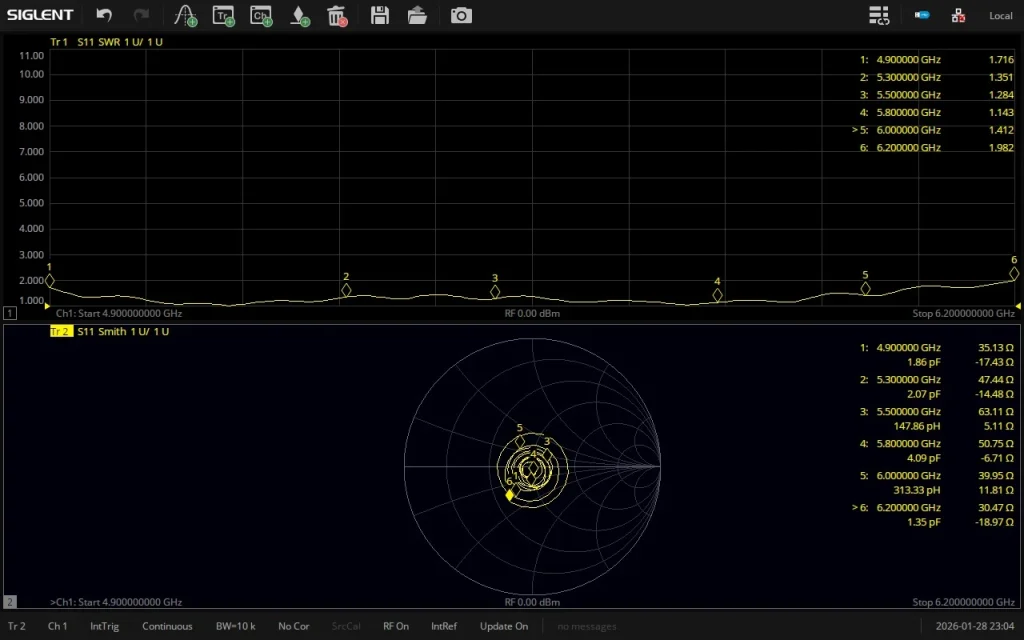Viewport: 1024px width, 640px height.
Task: Open the recall file folder icon
Action: [417, 15]
